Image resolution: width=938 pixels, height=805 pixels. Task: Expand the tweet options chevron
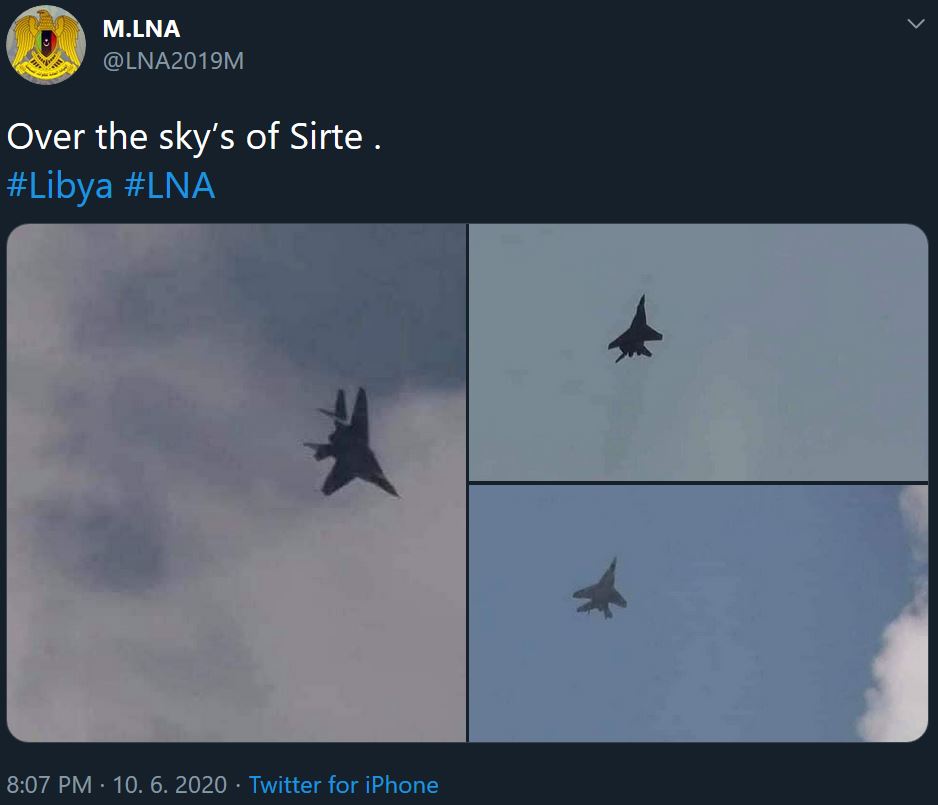[915, 24]
